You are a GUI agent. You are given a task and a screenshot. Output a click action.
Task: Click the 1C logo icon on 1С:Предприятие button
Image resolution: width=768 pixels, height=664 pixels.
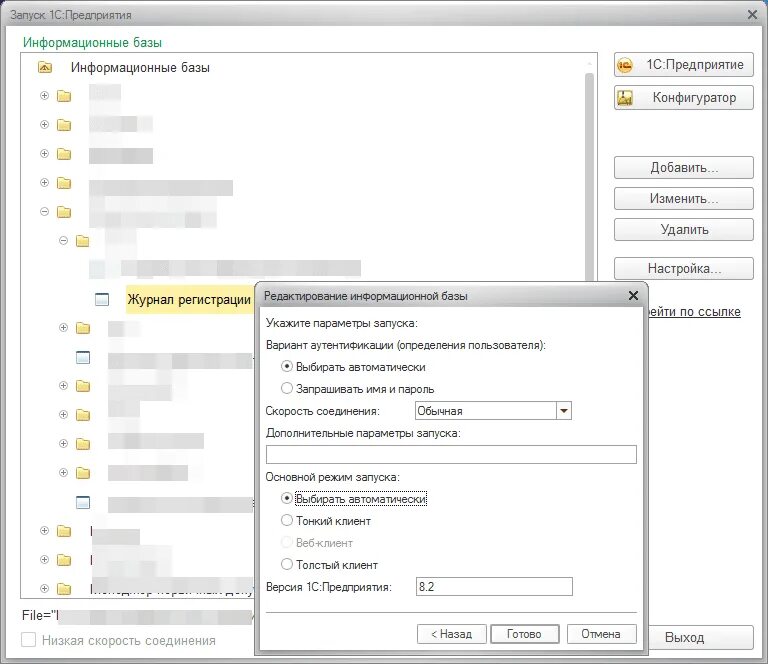point(625,65)
